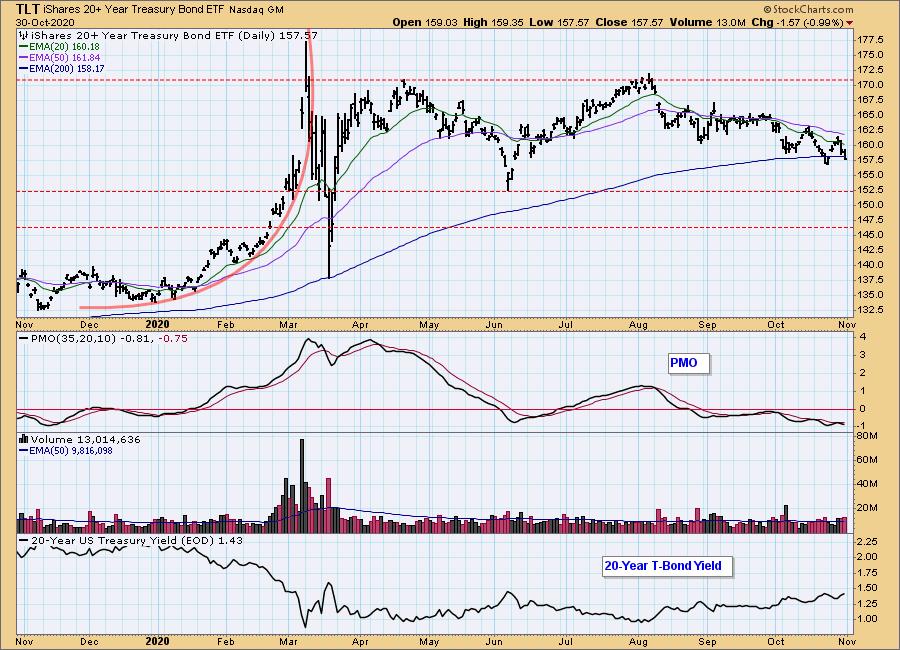
Task: Click the iShares 20+ Year Treasury Bond ETF title
Action: point(134,10)
